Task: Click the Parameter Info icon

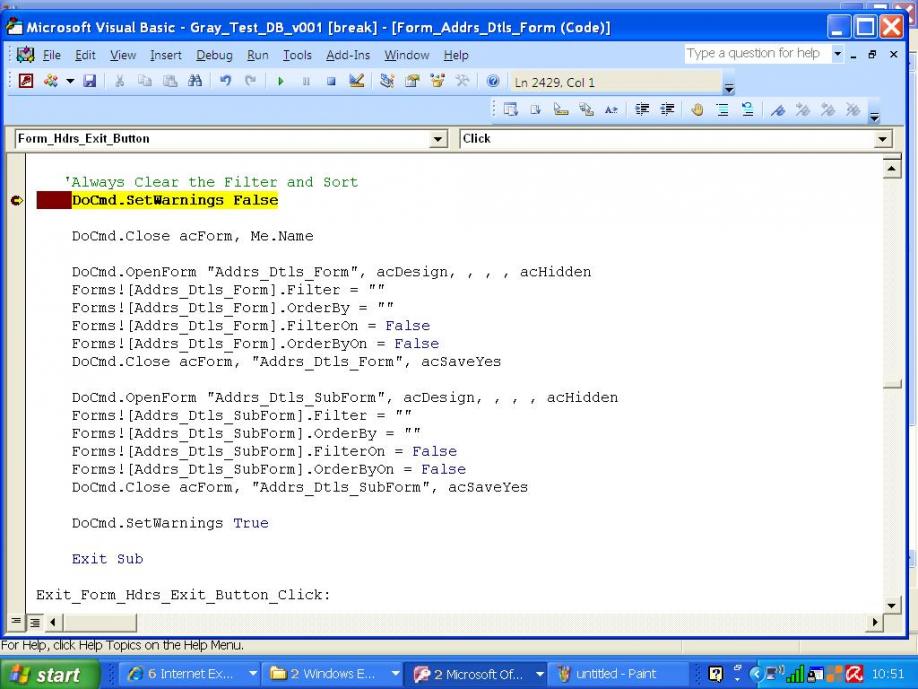Action: click(x=586, y=109)
